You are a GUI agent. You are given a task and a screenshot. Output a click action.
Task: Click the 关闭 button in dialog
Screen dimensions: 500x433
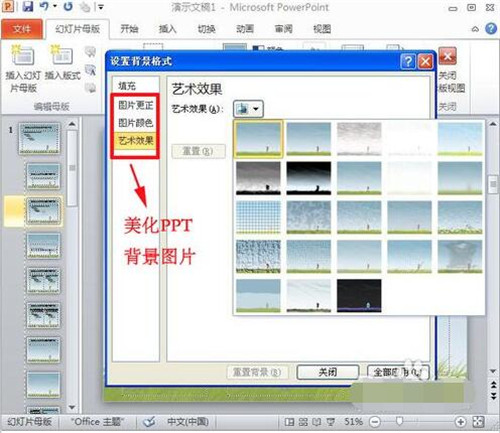328,372
